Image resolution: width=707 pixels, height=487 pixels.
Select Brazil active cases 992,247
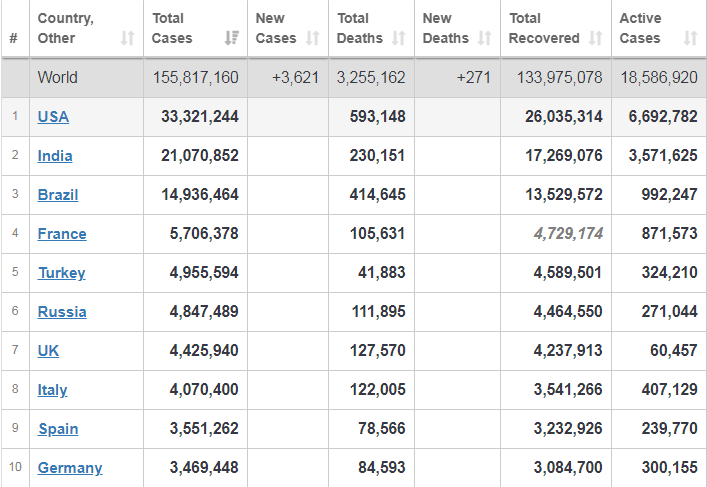tap(670, 195)
